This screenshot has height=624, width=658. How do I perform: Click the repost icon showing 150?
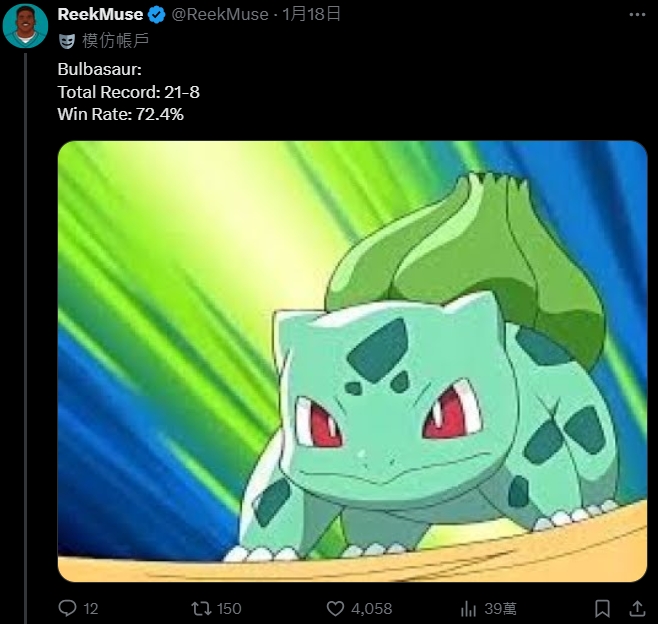pyautogui.click(x=201, y=608)
